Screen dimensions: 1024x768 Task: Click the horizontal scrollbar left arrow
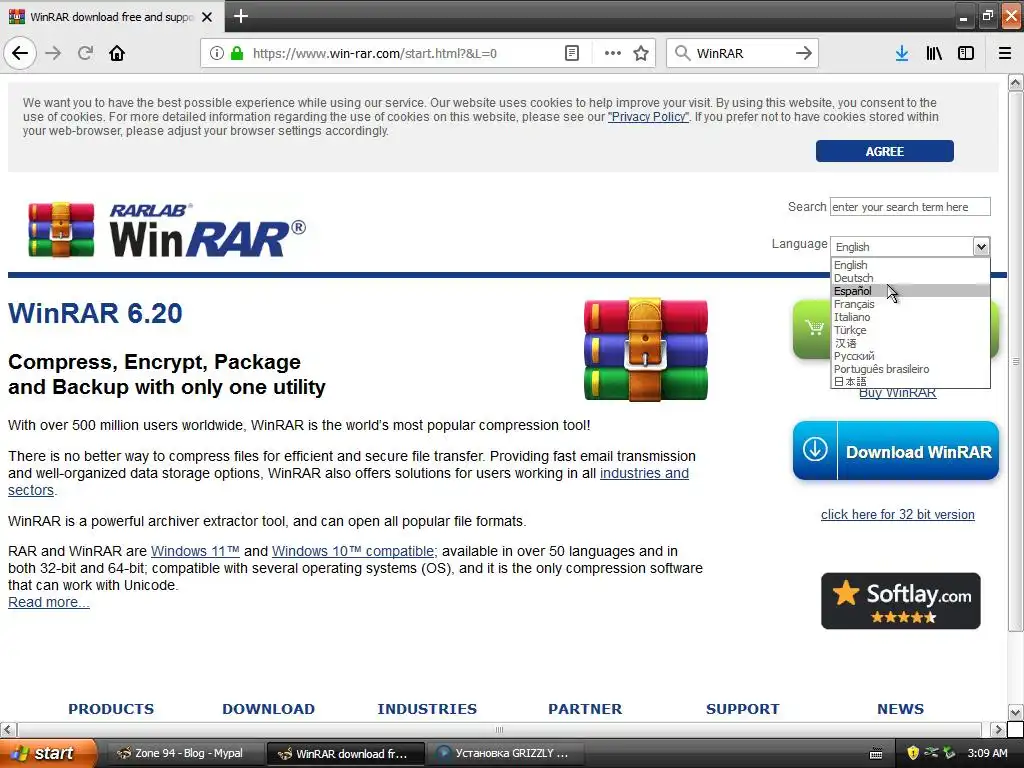[8, 729]
